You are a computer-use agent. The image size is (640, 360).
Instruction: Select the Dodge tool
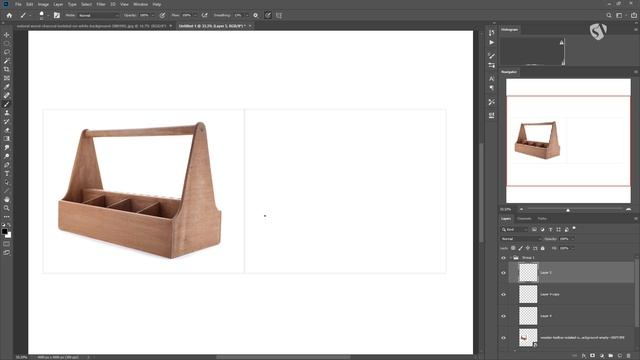(7, 156)
